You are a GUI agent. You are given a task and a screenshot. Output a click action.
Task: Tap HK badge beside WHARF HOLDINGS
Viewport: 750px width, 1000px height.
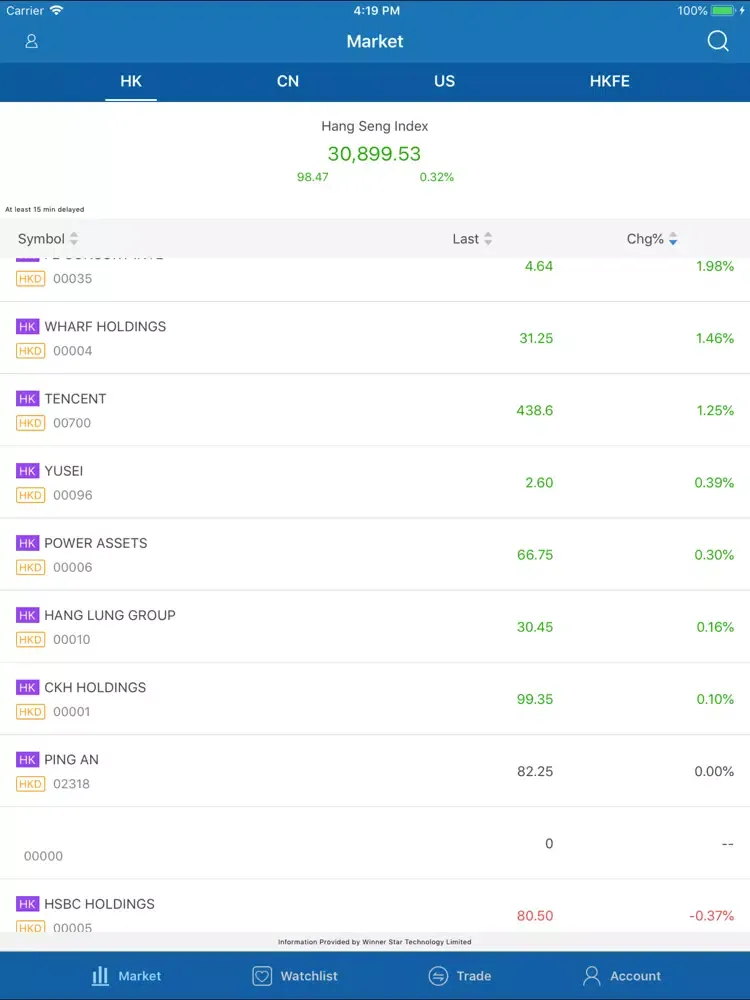[27, 327]
